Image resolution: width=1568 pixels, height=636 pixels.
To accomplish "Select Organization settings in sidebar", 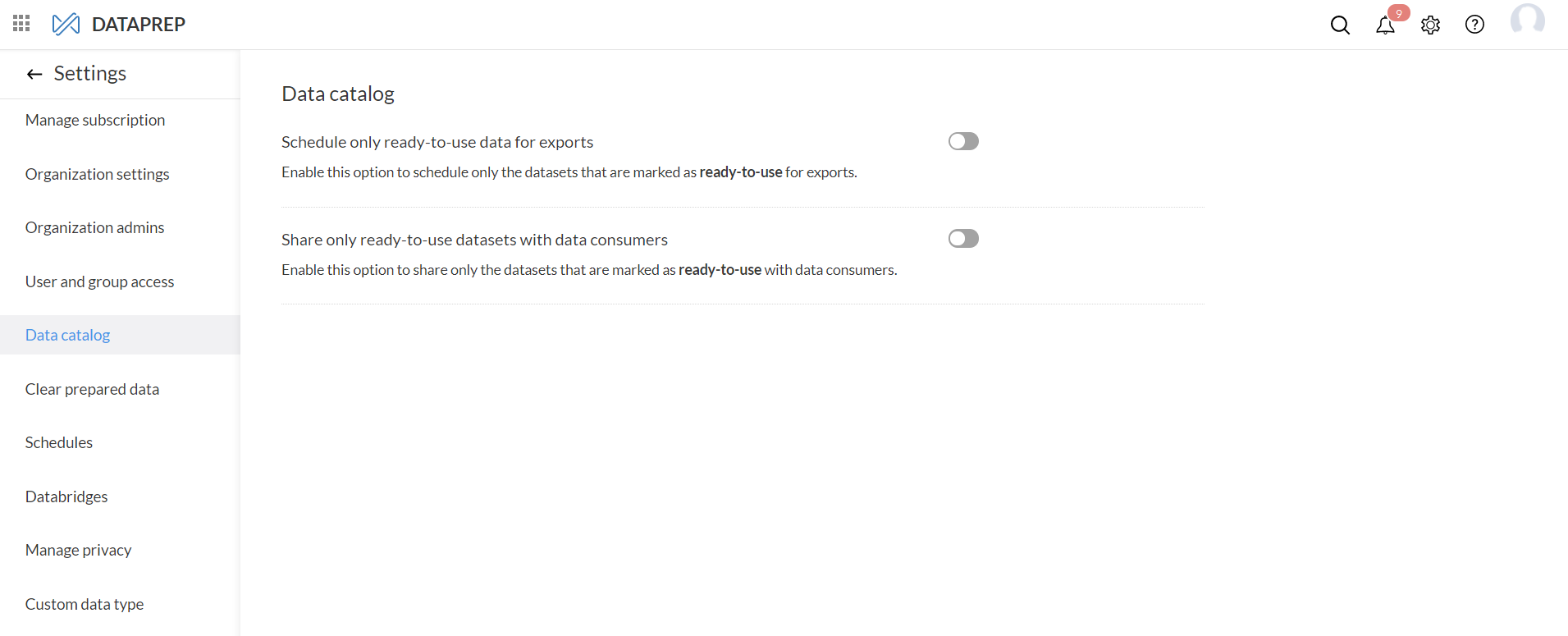I will pyautogui.click(x=97, y=174).
